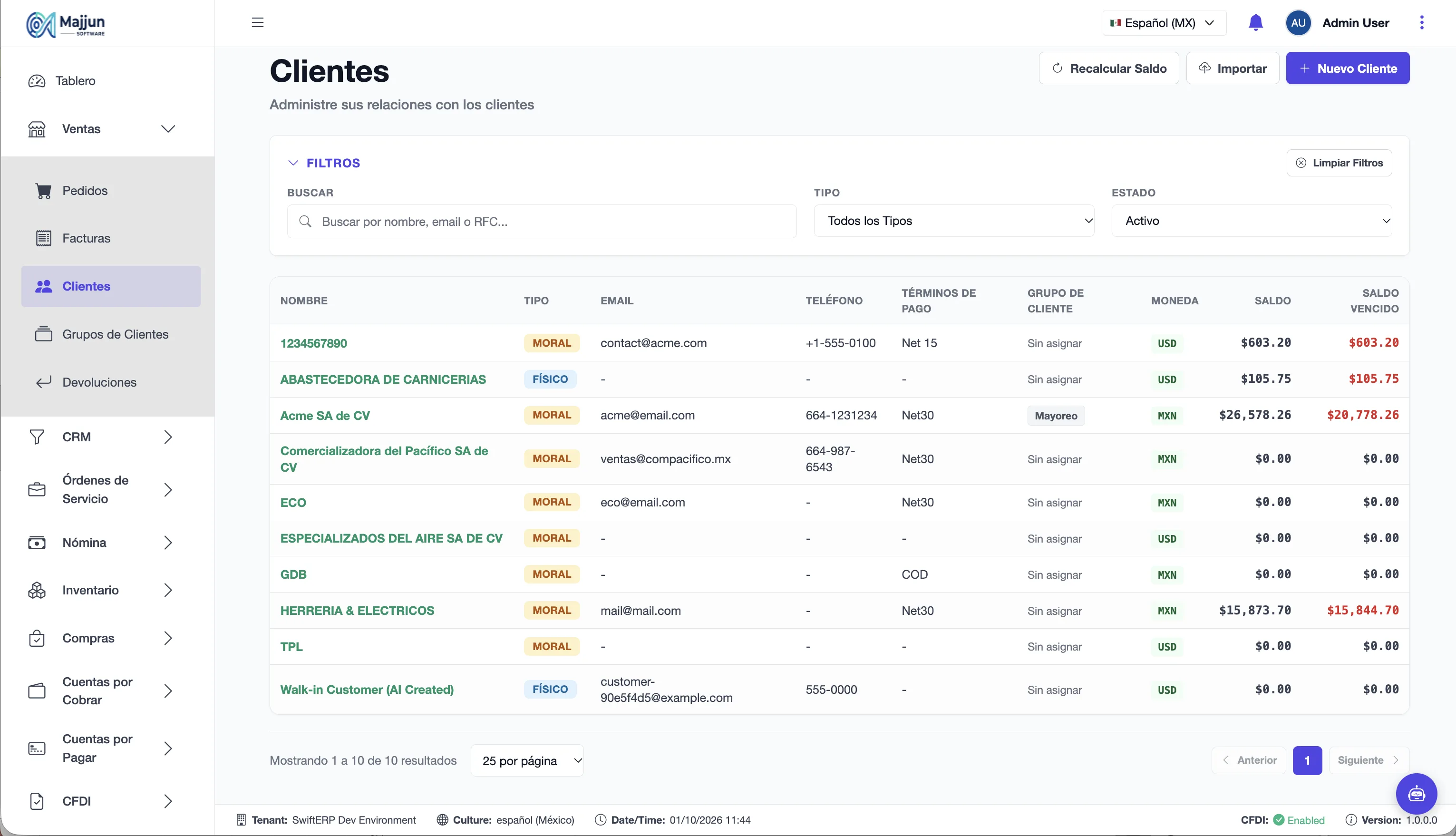Click the Importar button
Screen dimensions: 1456x836
[x=1232, y=68]
